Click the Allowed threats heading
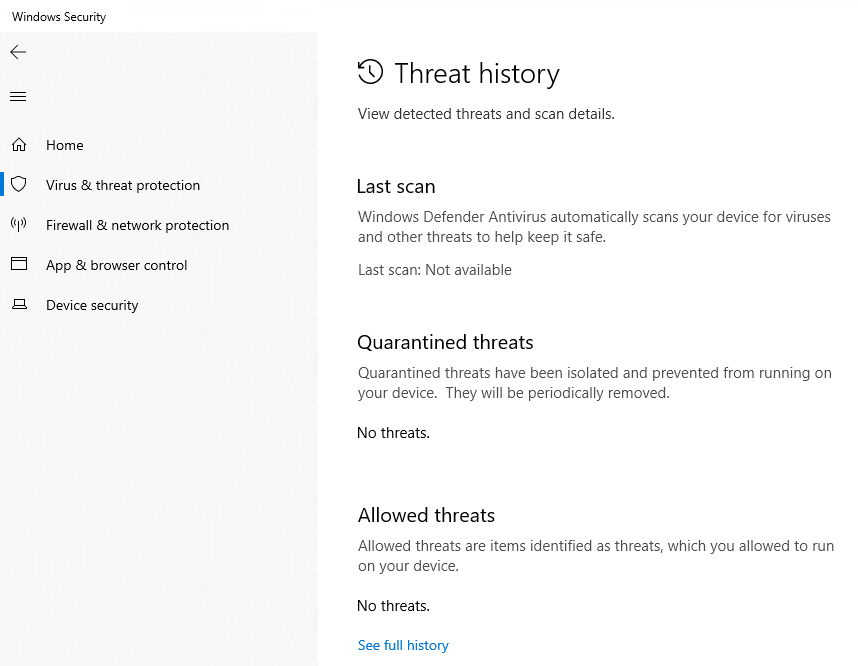 pyautogui.click(x=426, y=516)
